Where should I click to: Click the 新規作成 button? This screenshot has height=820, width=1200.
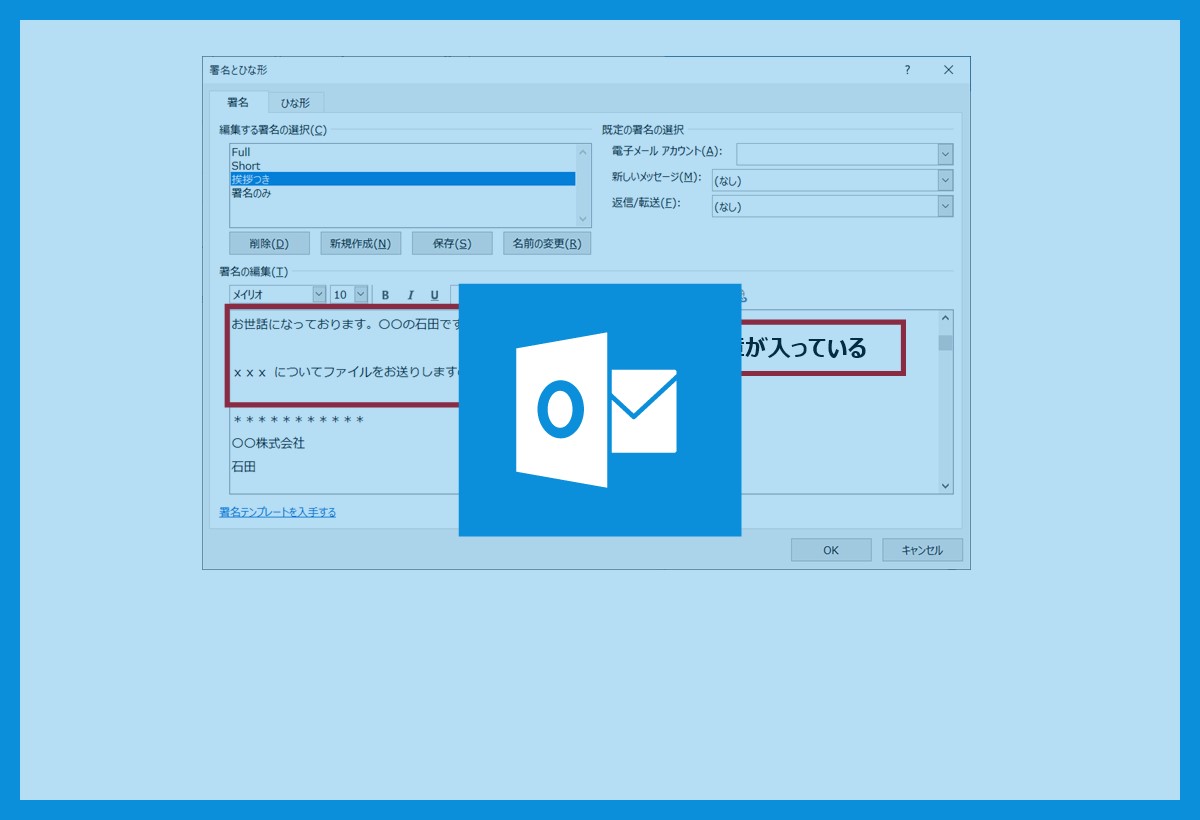tap(361, 244)
